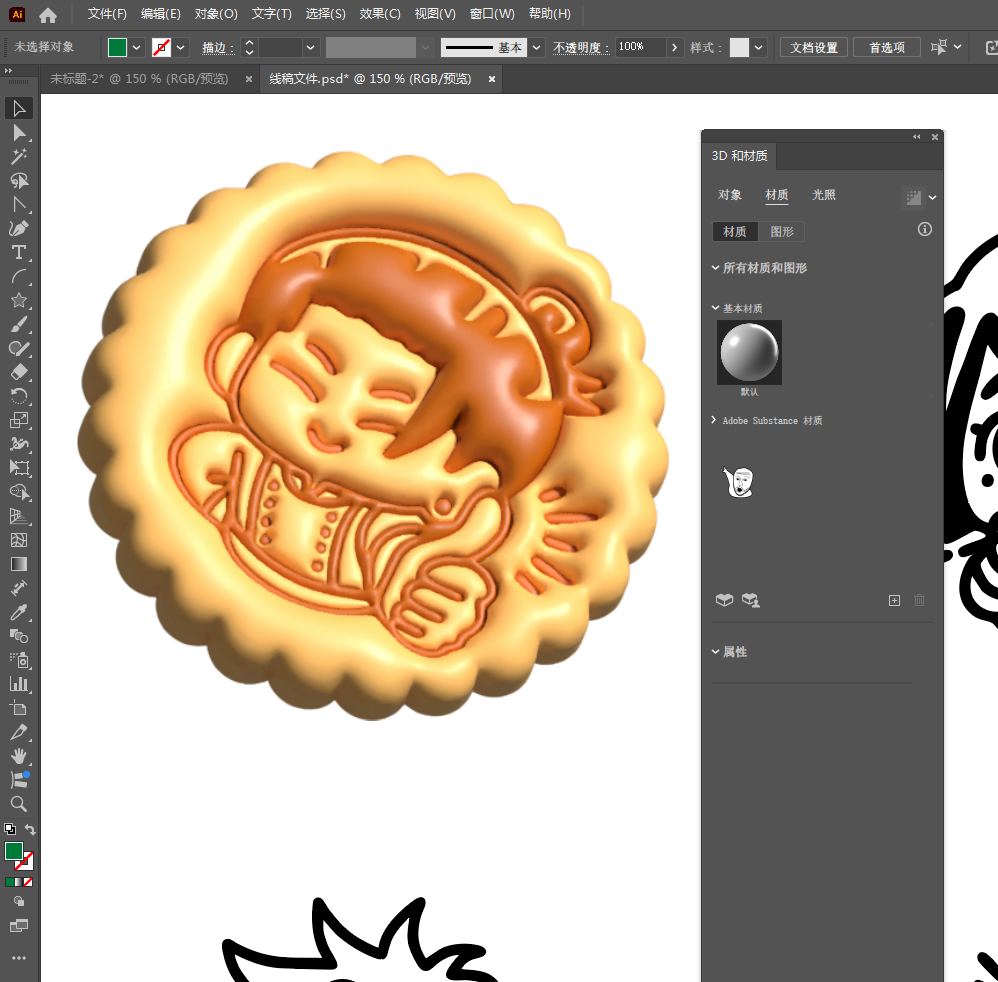Select the Direct Selection tool
998x982 pixels.
point(19,133)
